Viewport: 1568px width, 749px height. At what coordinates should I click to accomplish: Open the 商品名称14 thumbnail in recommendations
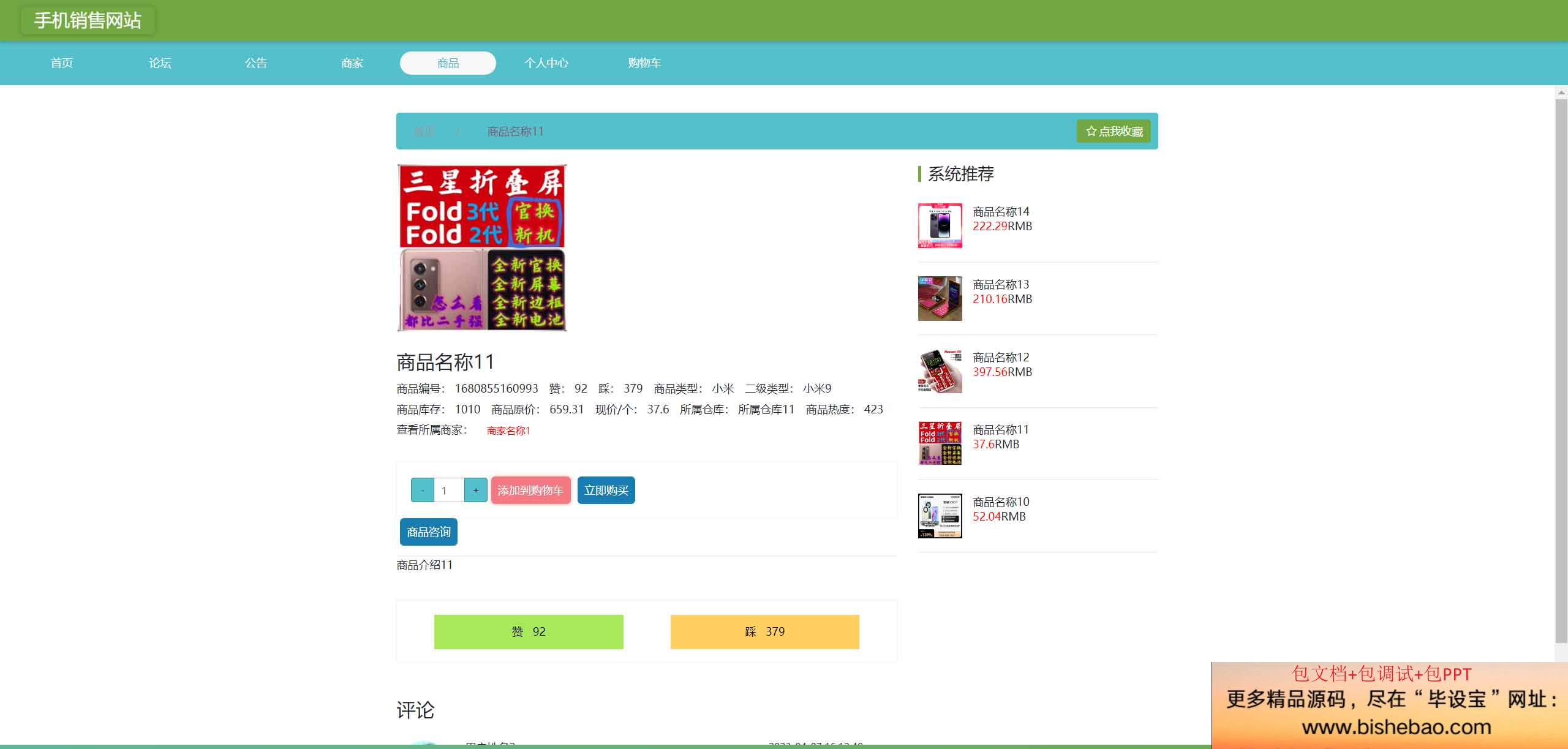940,225
